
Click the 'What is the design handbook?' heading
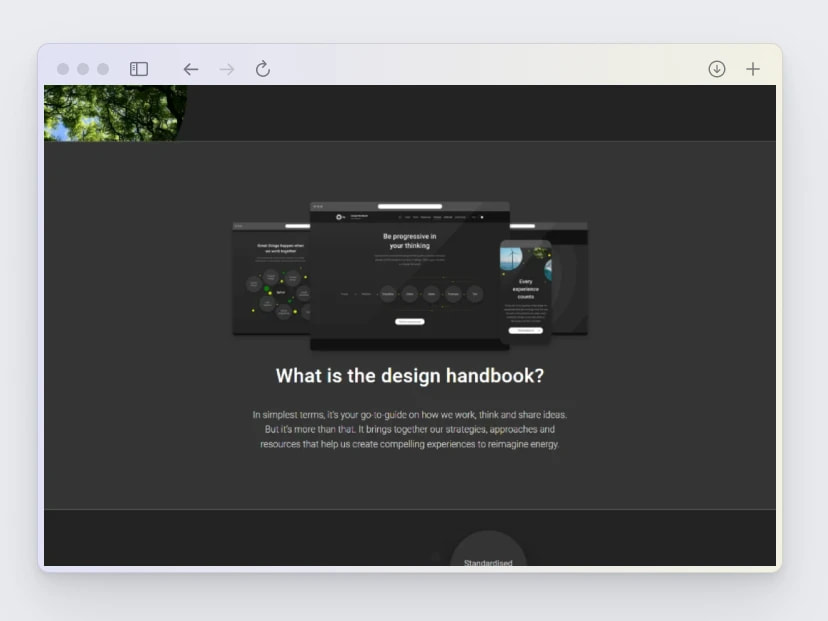click(410, 376)
